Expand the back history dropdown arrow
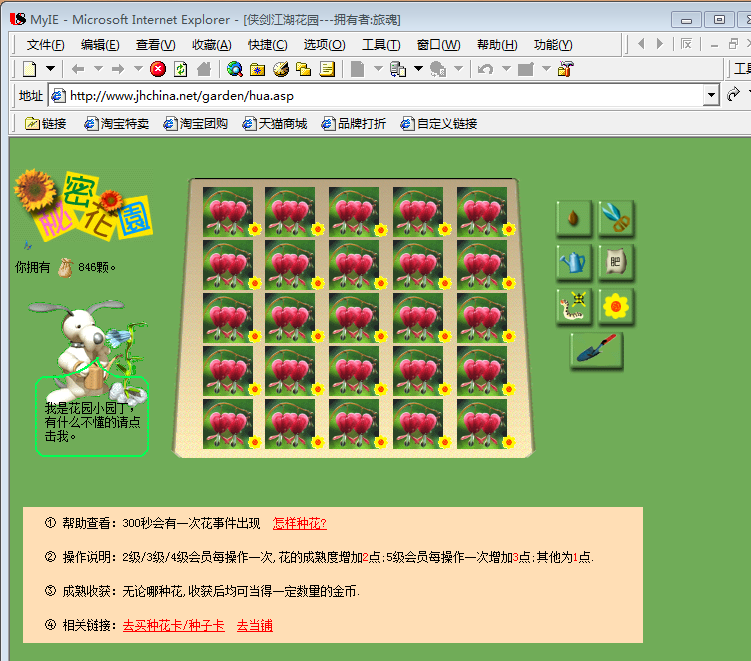751x661 pixels. (x=99, y=68)
